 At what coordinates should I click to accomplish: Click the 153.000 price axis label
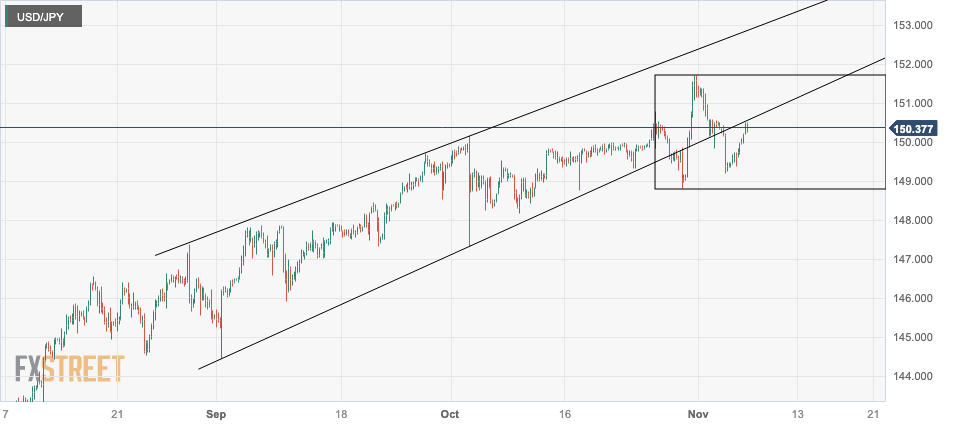pos(912,25)
